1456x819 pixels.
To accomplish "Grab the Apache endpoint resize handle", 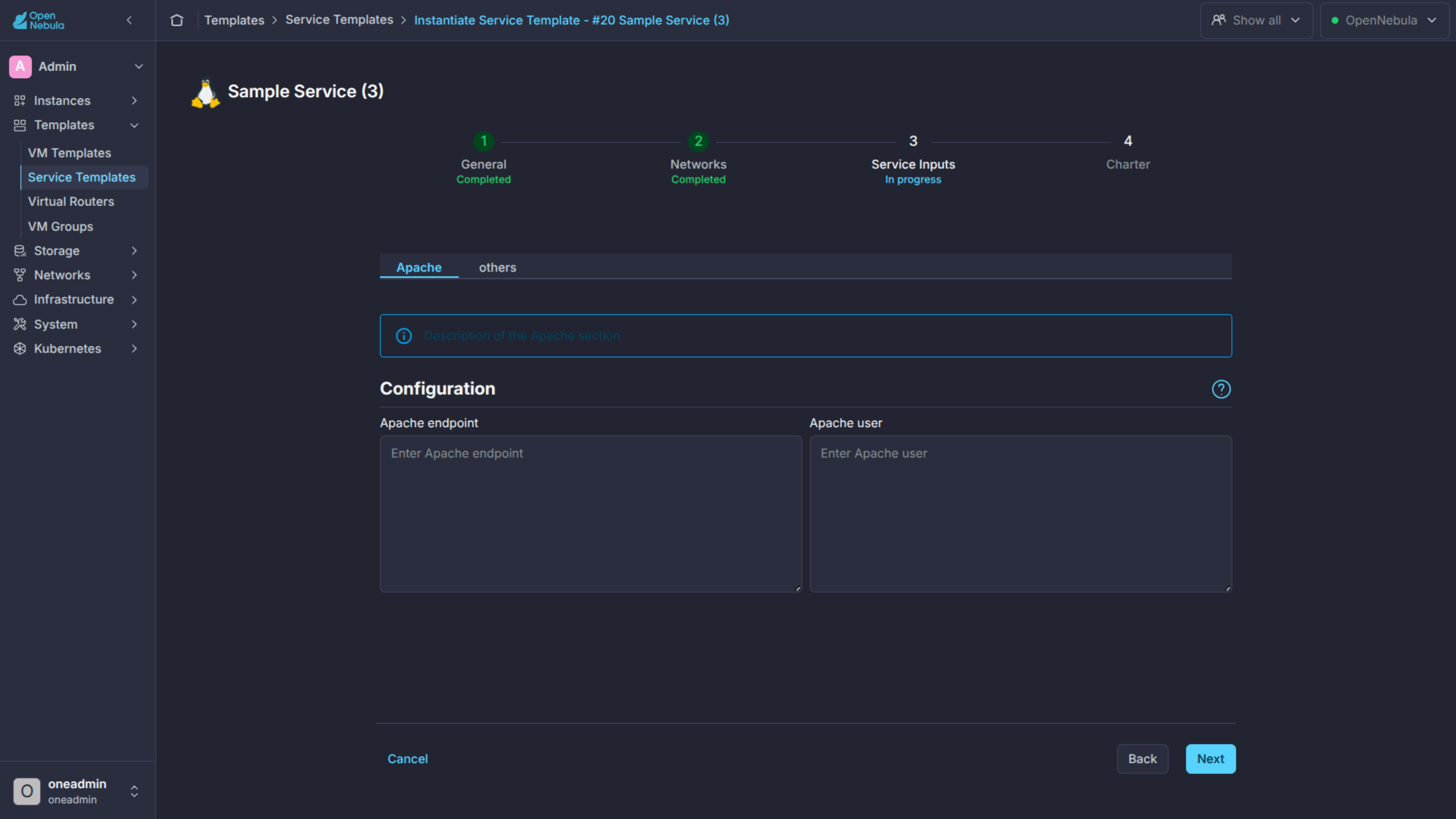I will click(798, 588).
